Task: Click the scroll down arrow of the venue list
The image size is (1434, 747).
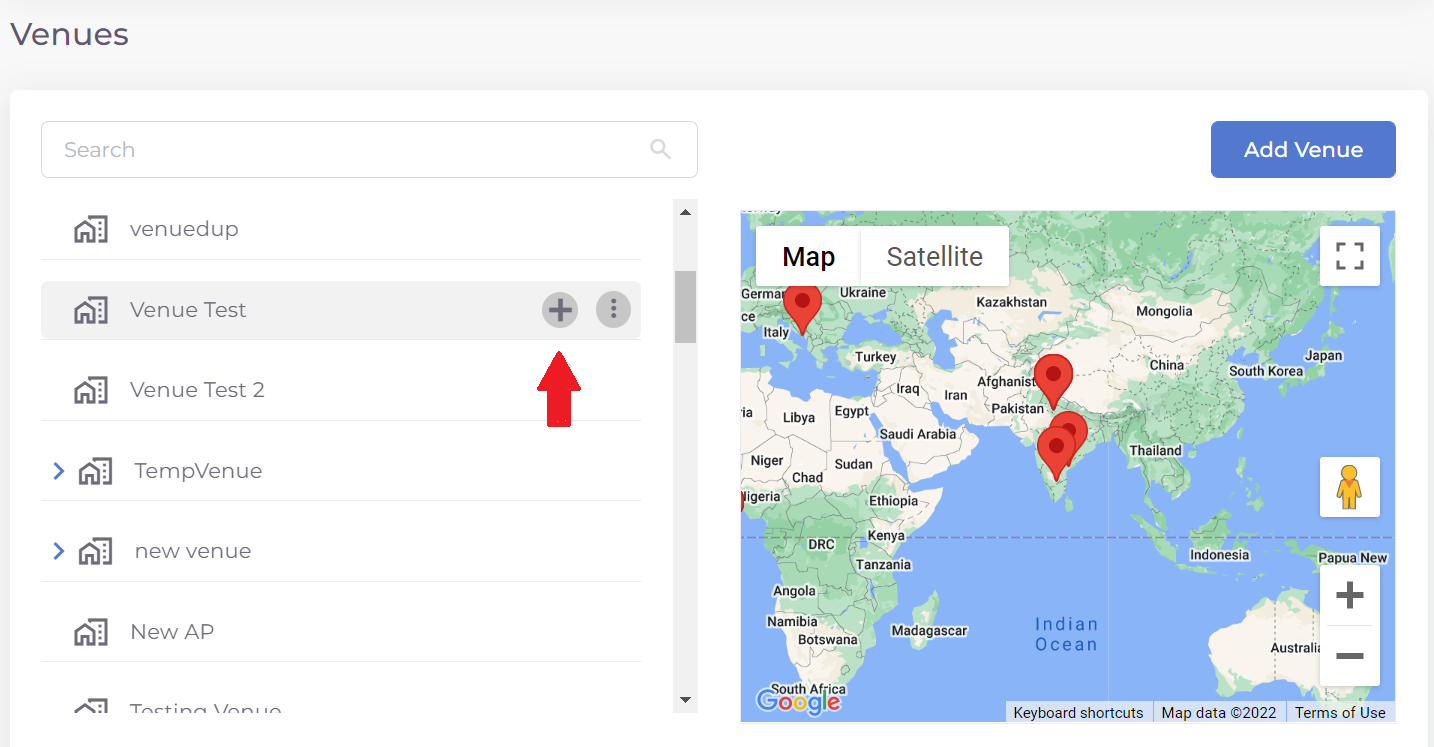Action: click(685, 700)
